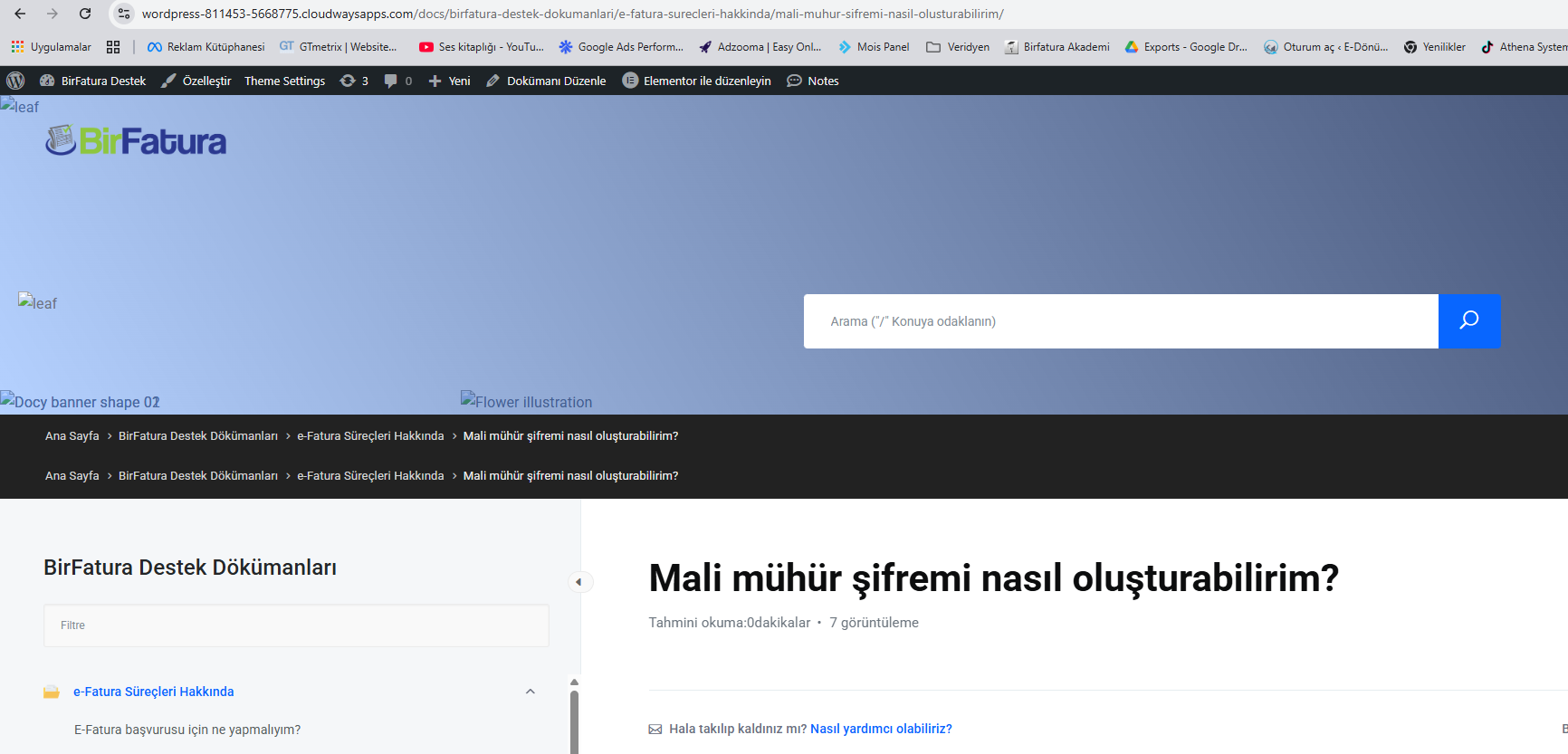Click the envelope icon near Hala takılıp
Image resolution: width=1568 pixels, height=754 pixels.
tap(655, 730)
